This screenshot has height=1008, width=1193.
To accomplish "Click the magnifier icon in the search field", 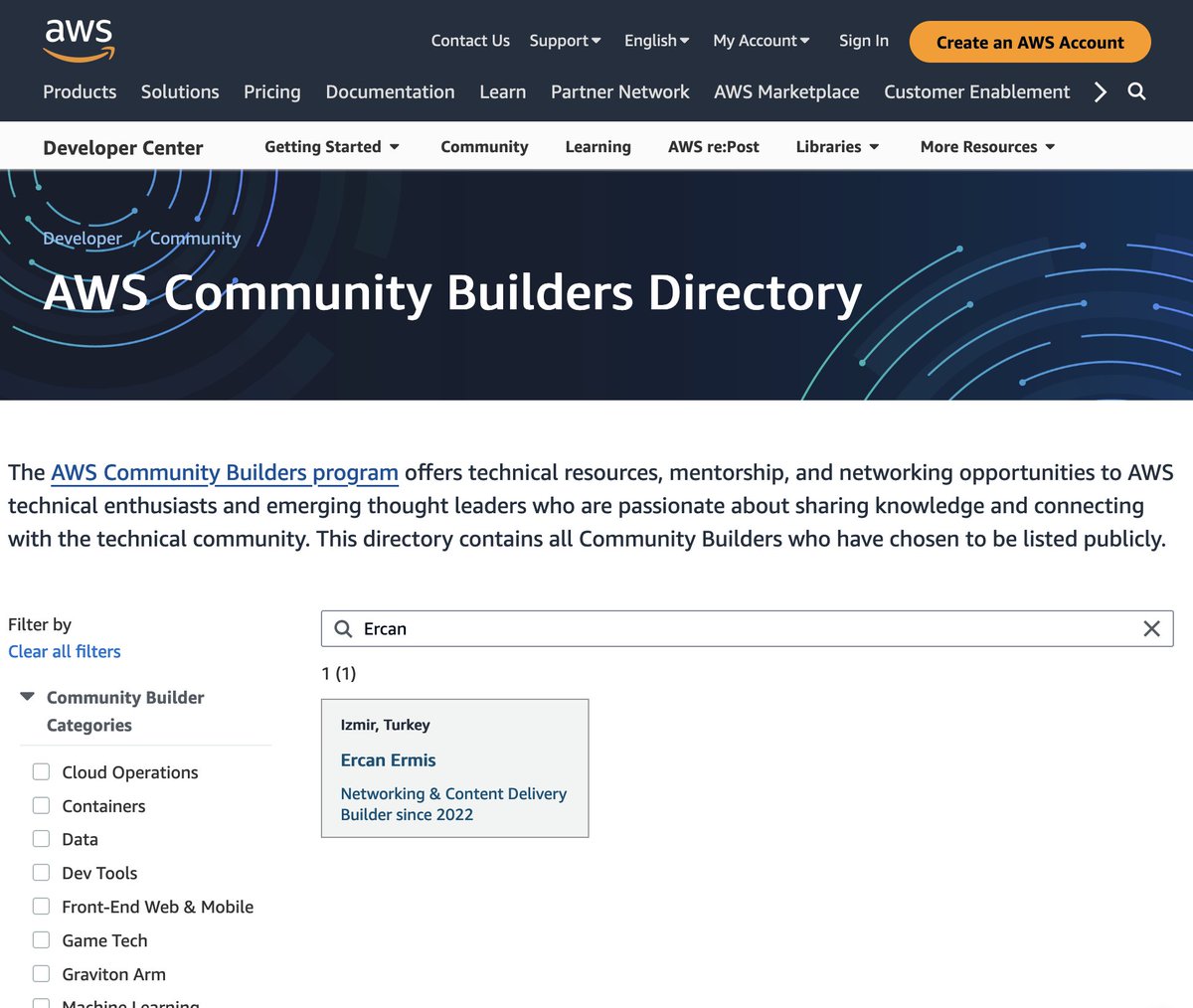I will [343, 628].
